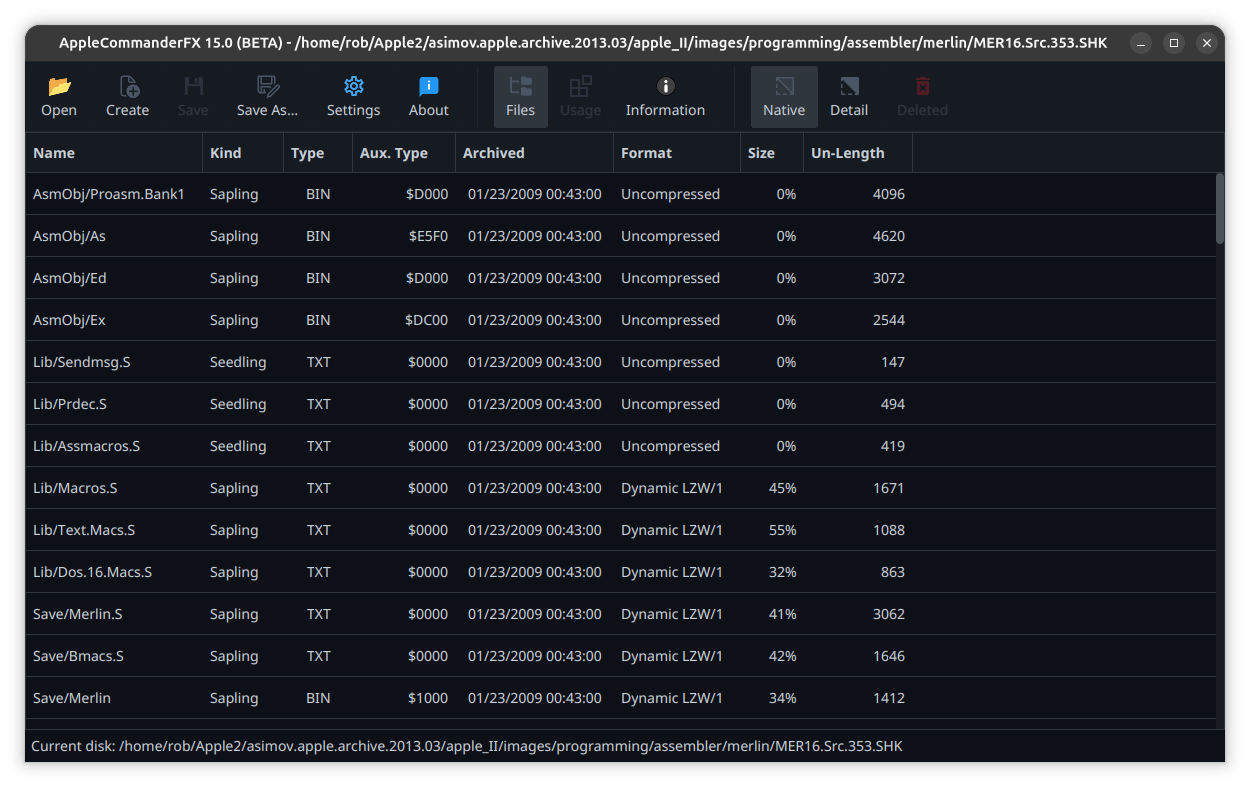Screen dimensions: 1250x787
Task: Select the AsmObj/Ed file
Action: (x=620, y=278)
